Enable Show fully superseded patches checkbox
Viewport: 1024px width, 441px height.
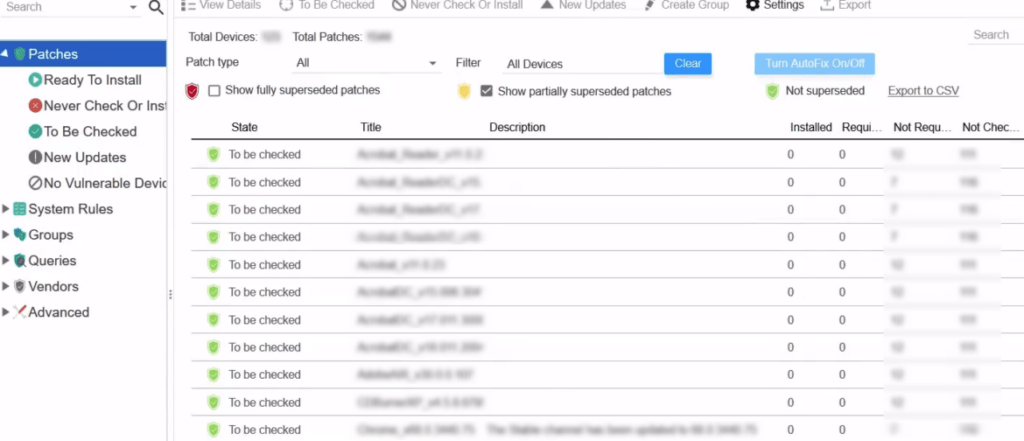pos(214,91)
